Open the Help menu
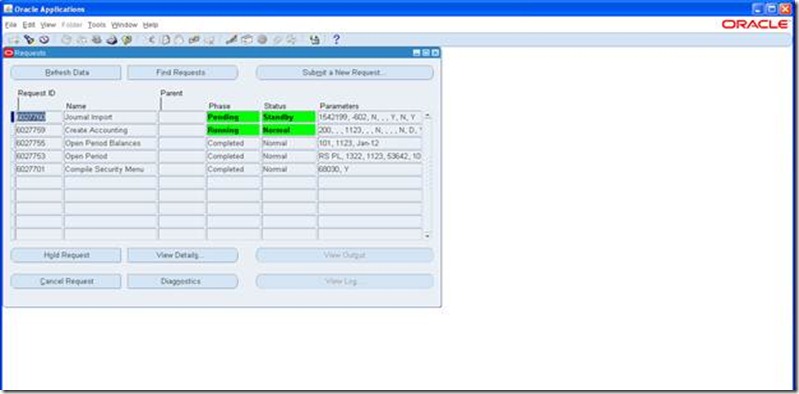Image resolution: width=799 pixels, height=394 pixels. pos(150,24)
